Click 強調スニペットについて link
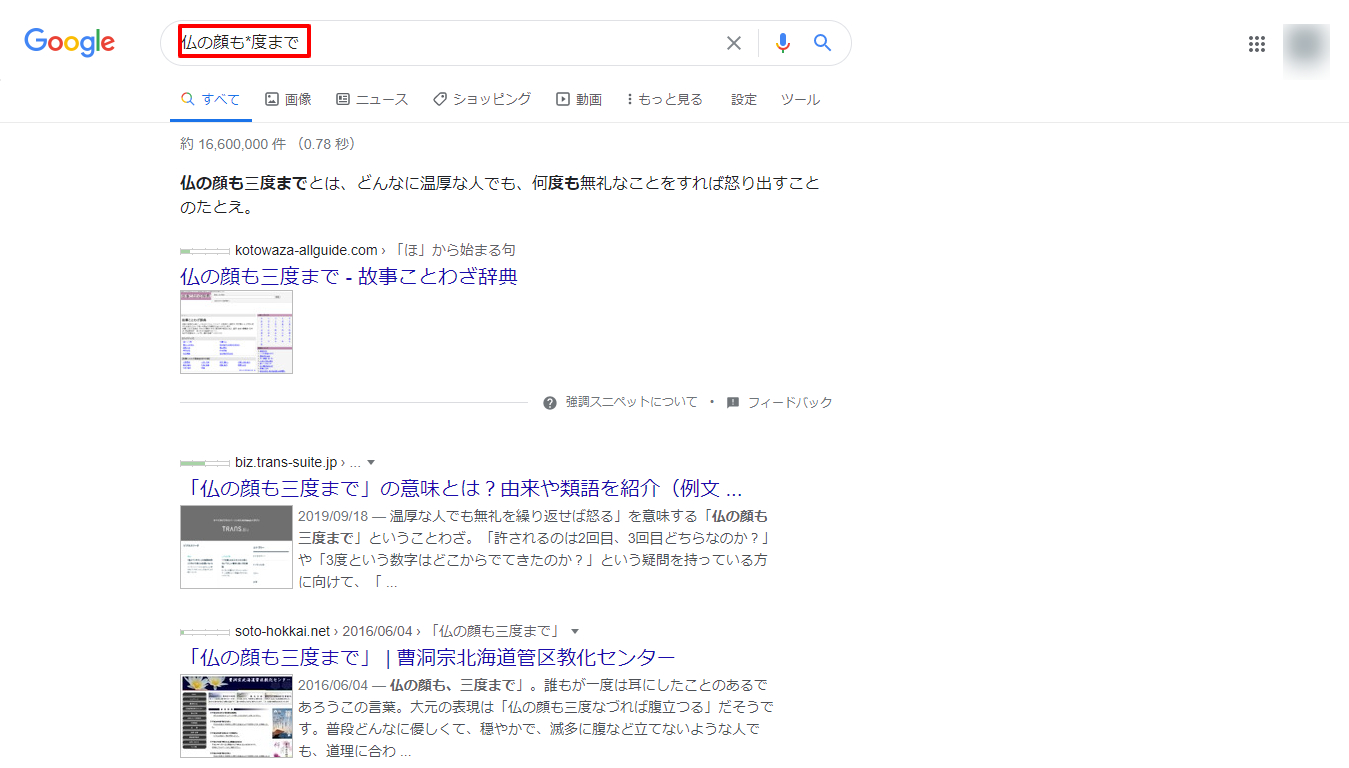 631,403
